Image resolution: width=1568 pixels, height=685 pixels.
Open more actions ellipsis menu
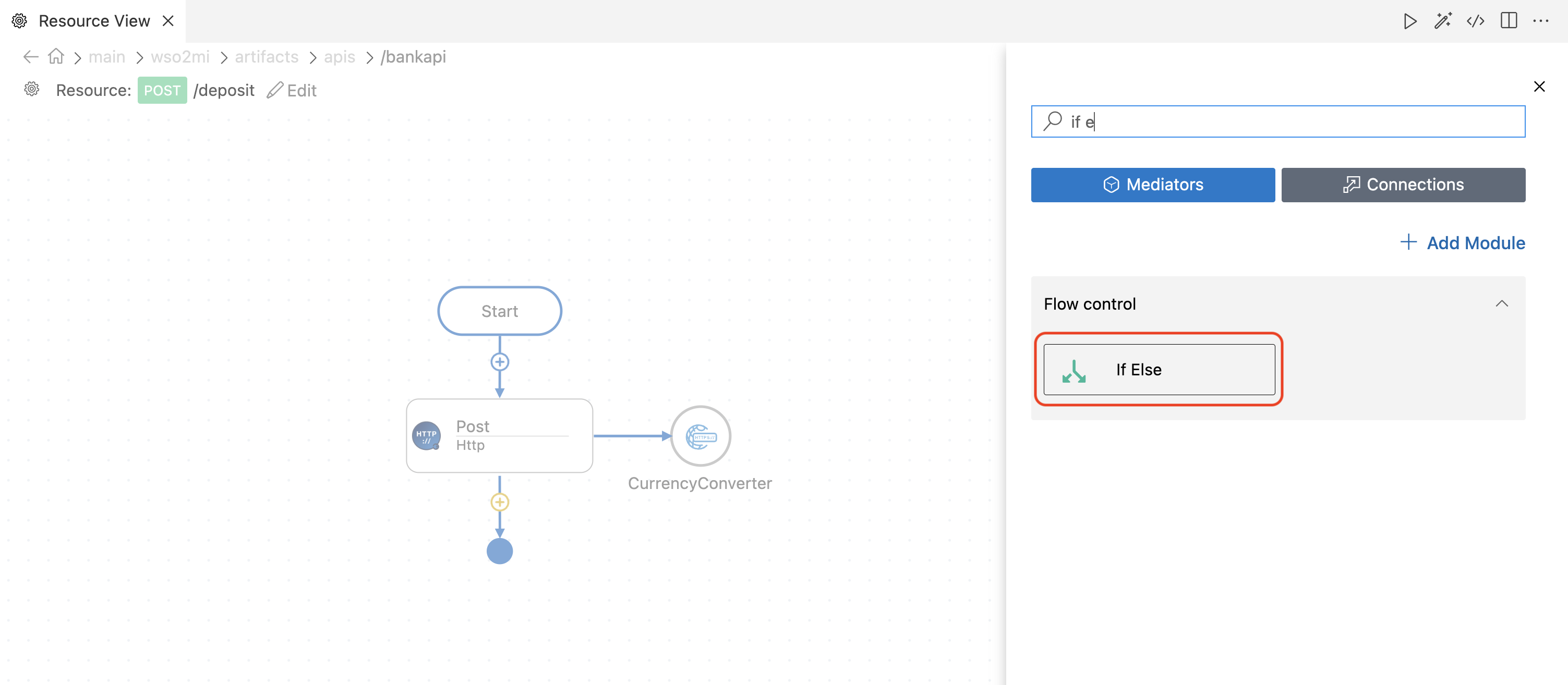point(1540,21)
